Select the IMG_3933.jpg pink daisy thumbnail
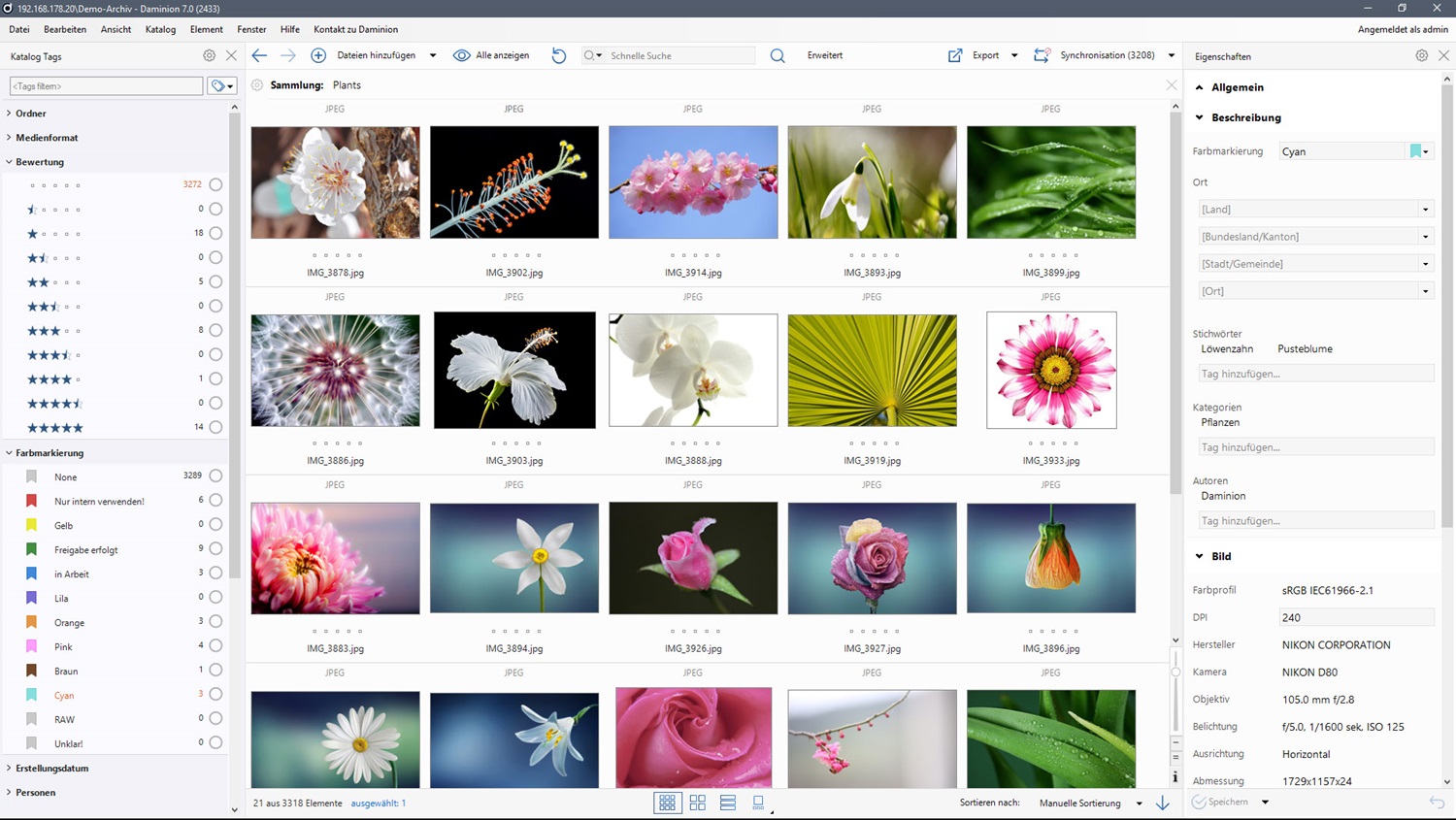1456x820 pixels. 1051,370
